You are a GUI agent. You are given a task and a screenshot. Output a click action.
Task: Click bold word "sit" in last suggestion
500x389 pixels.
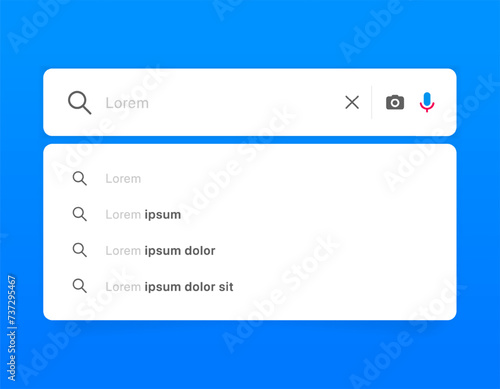point(226,287)
